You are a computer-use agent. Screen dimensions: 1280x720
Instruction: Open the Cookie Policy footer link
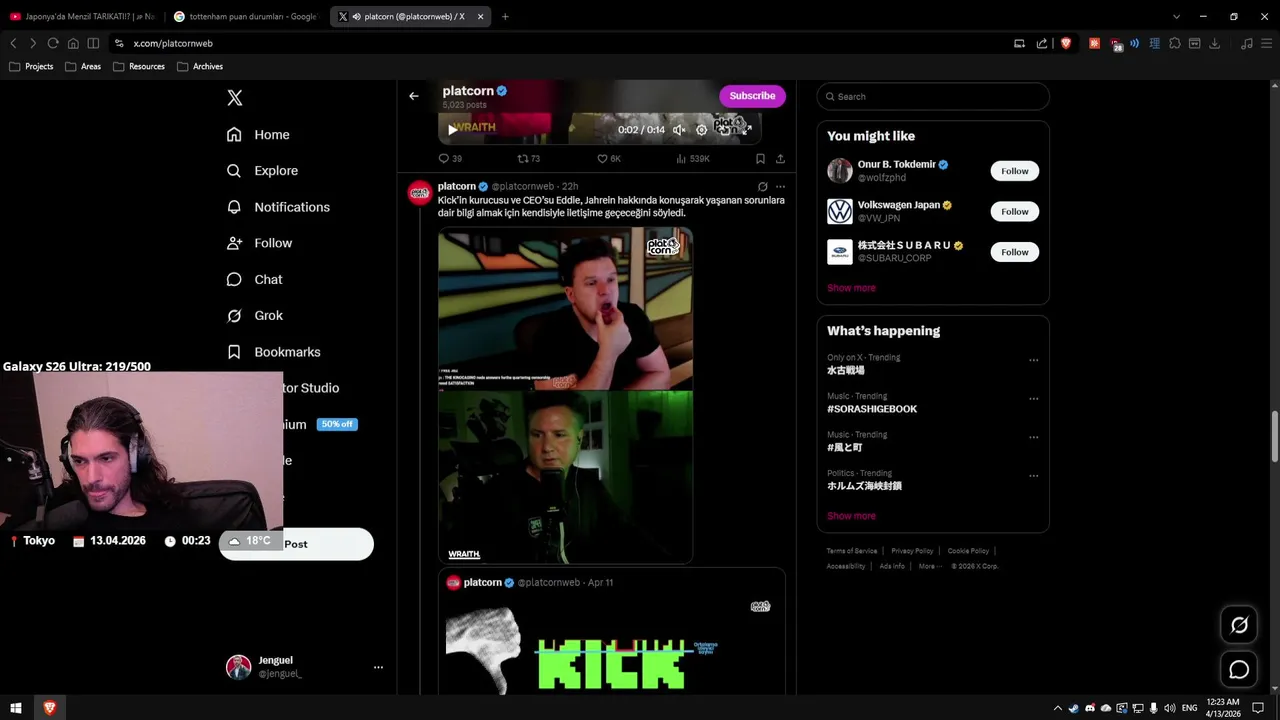coord(968,551)
